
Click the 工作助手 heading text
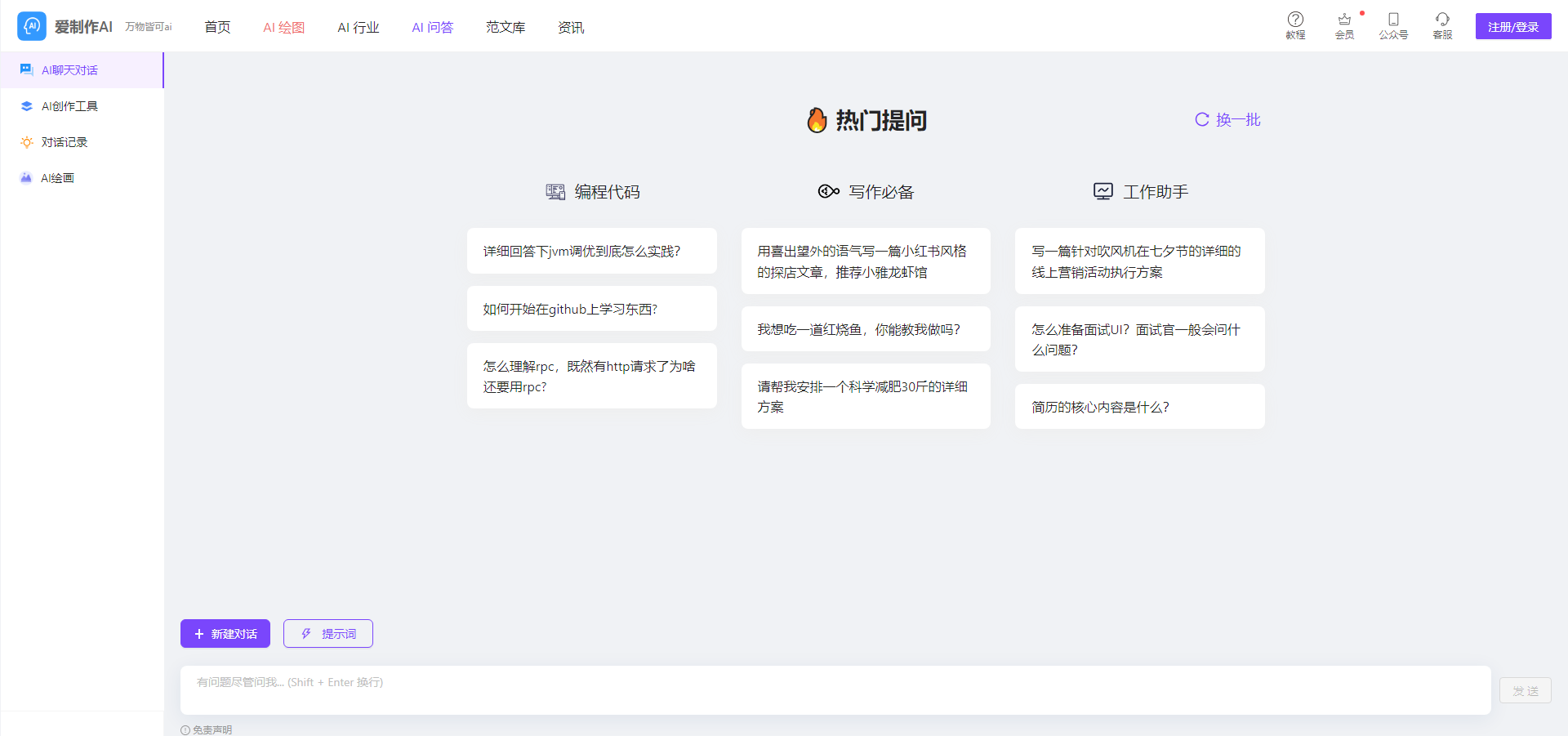pos(1156,192)
